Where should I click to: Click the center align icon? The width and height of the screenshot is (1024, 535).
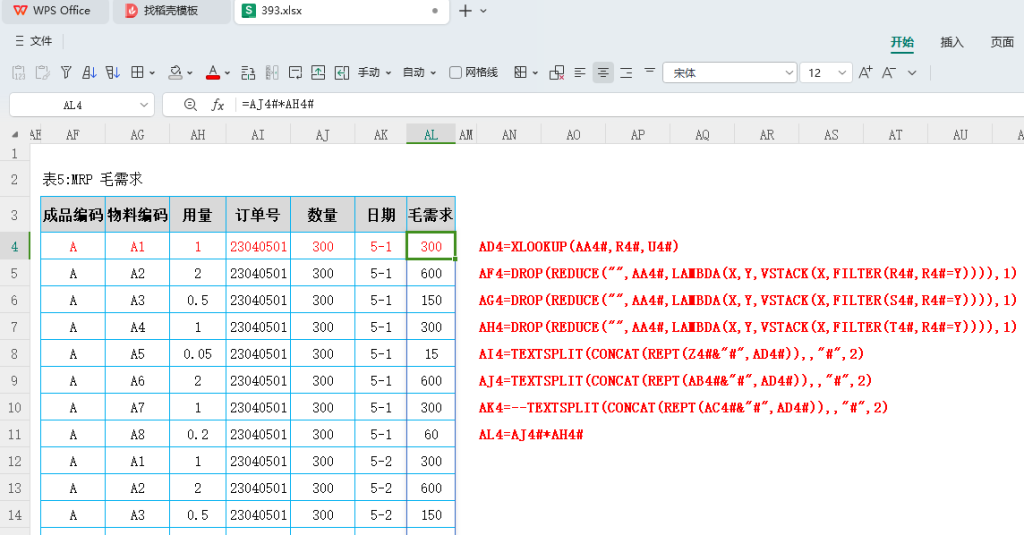pos(603,73)
